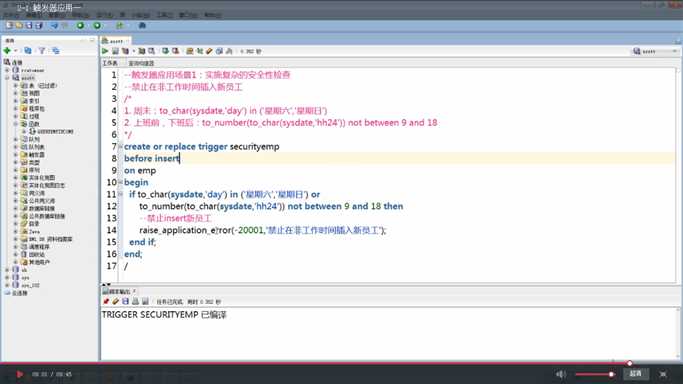Click the first green circular Back navigation icon
683x384 pixels.
pos(81,26)
